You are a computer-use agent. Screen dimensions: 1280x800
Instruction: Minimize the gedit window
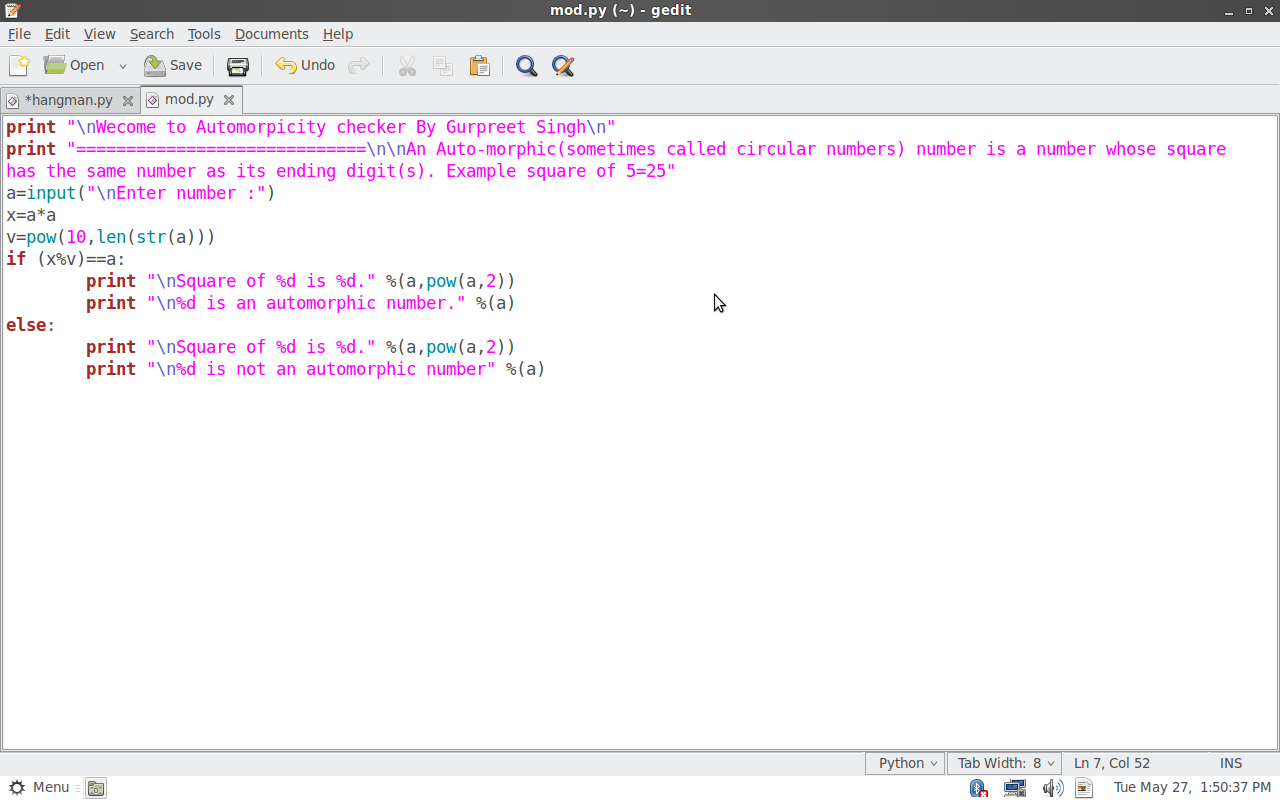tap(1229, 11)
